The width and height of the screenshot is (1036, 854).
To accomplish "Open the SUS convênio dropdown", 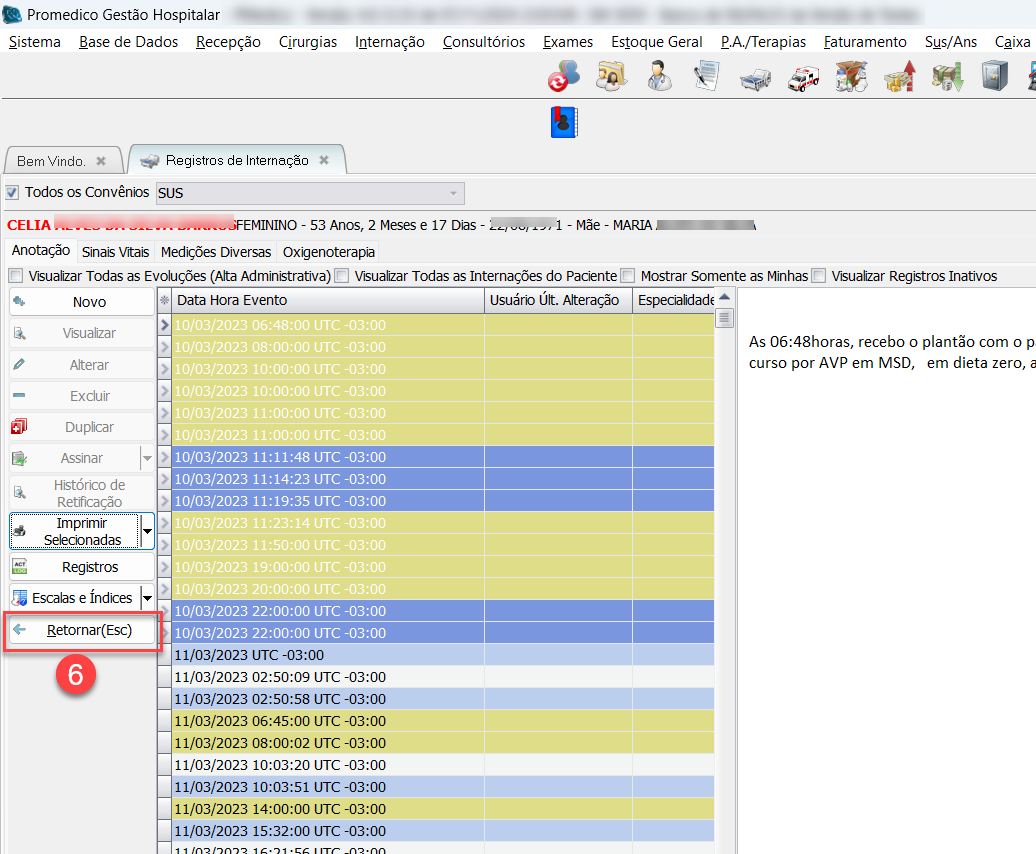I will (453, 193).
